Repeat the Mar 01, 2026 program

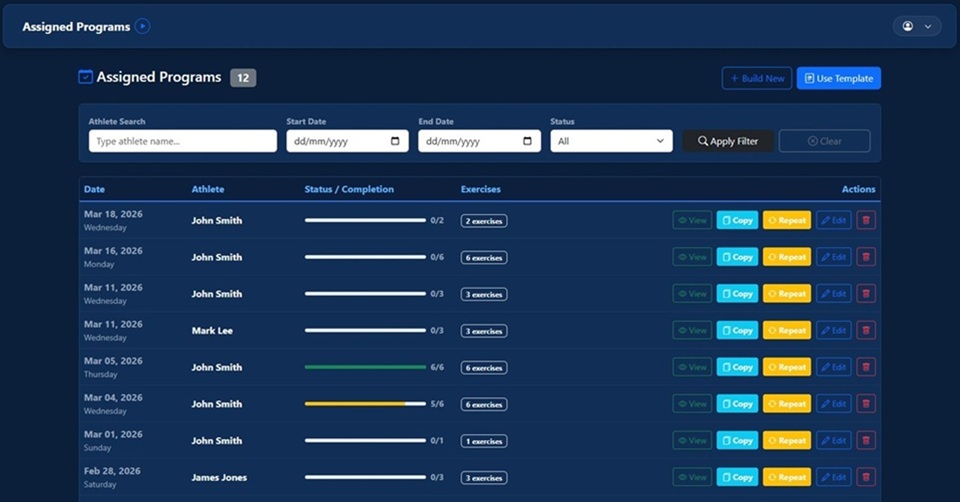[787, 441]
